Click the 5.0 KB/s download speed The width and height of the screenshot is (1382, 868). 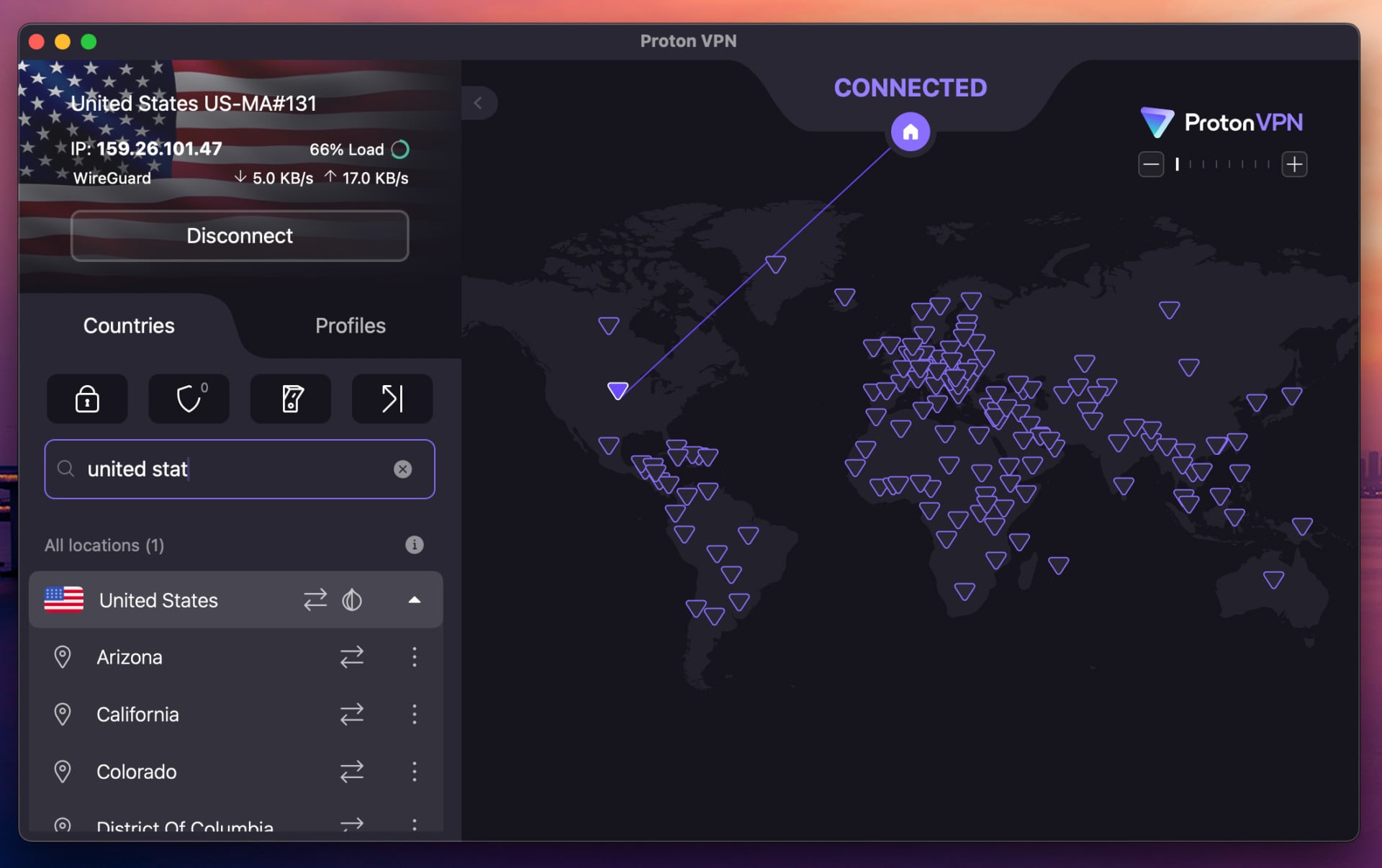point(282,178)
